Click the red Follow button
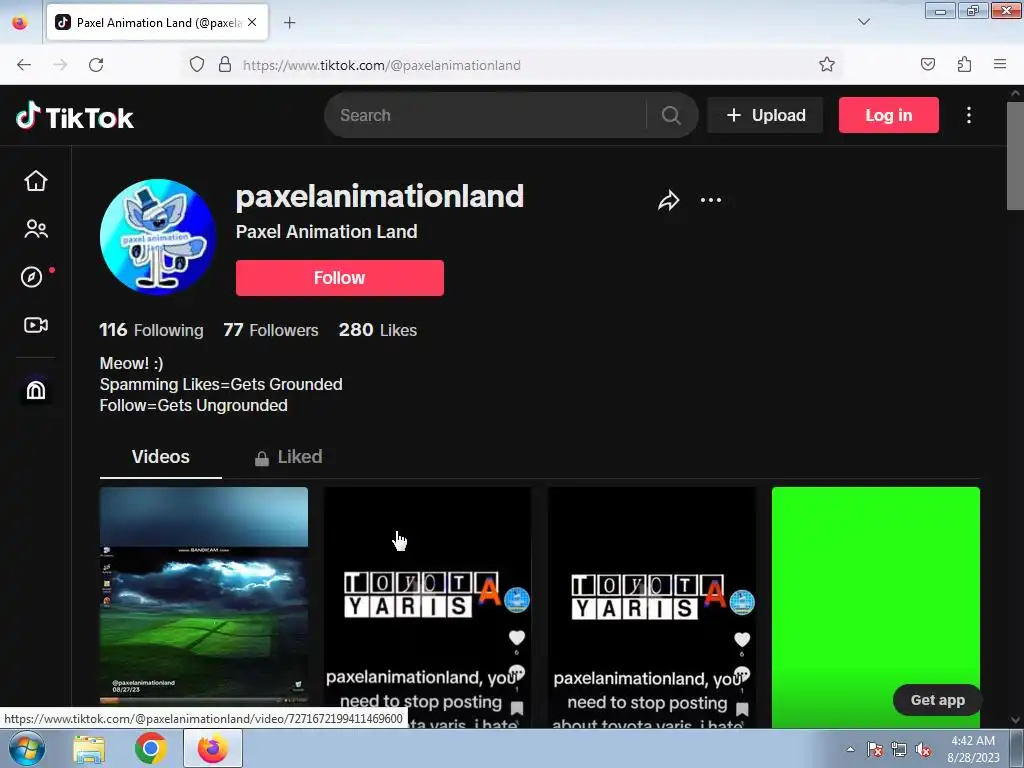Screen dimensions: 1024x768 click(x=340, y=278)
